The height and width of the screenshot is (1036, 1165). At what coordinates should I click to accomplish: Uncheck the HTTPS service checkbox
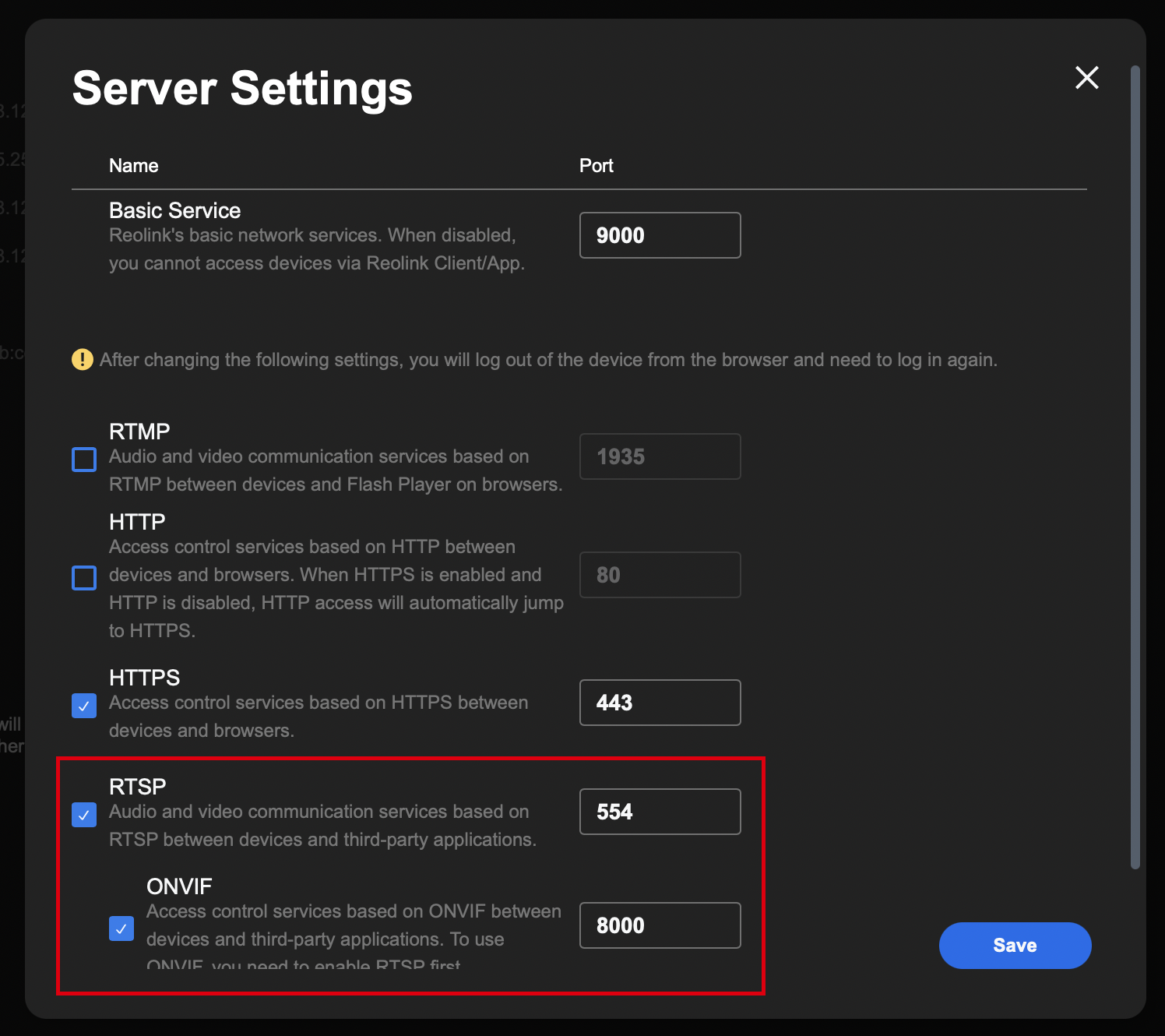[x=84, y=706]
